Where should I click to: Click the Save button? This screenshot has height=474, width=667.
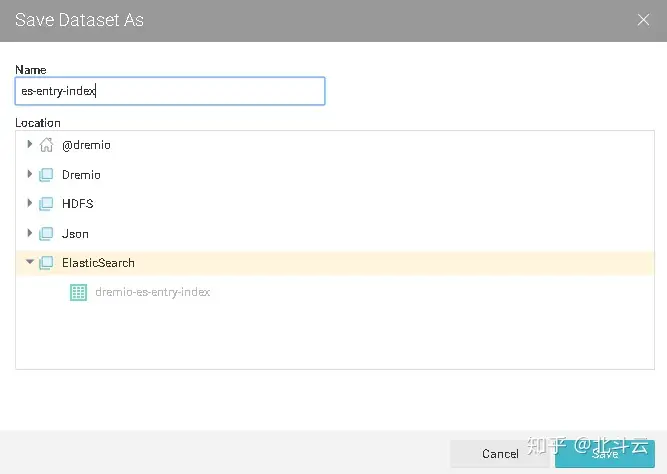coord(604,454)
